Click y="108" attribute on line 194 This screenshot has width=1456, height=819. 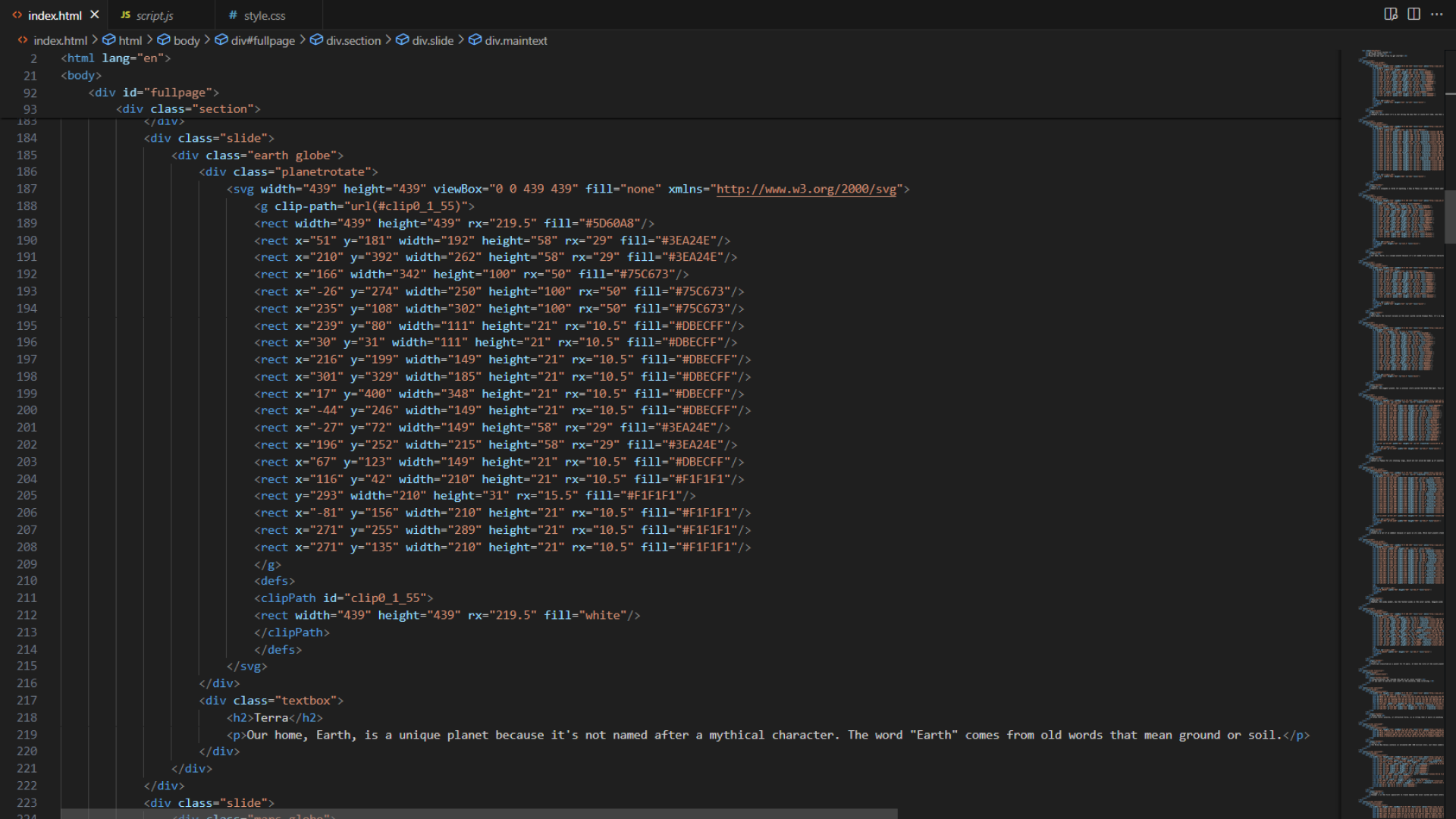coord(375,309)
